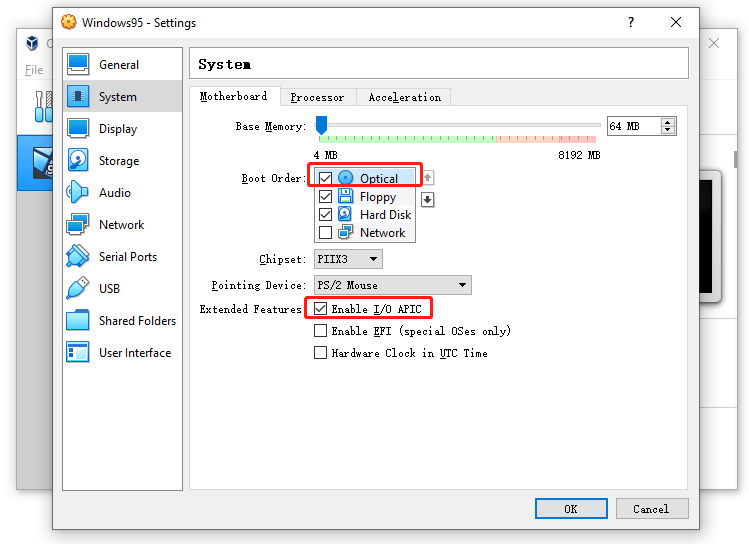Open the Storage disk icon
The height and width of the screenshot is (544, 749).
point(78,160)
